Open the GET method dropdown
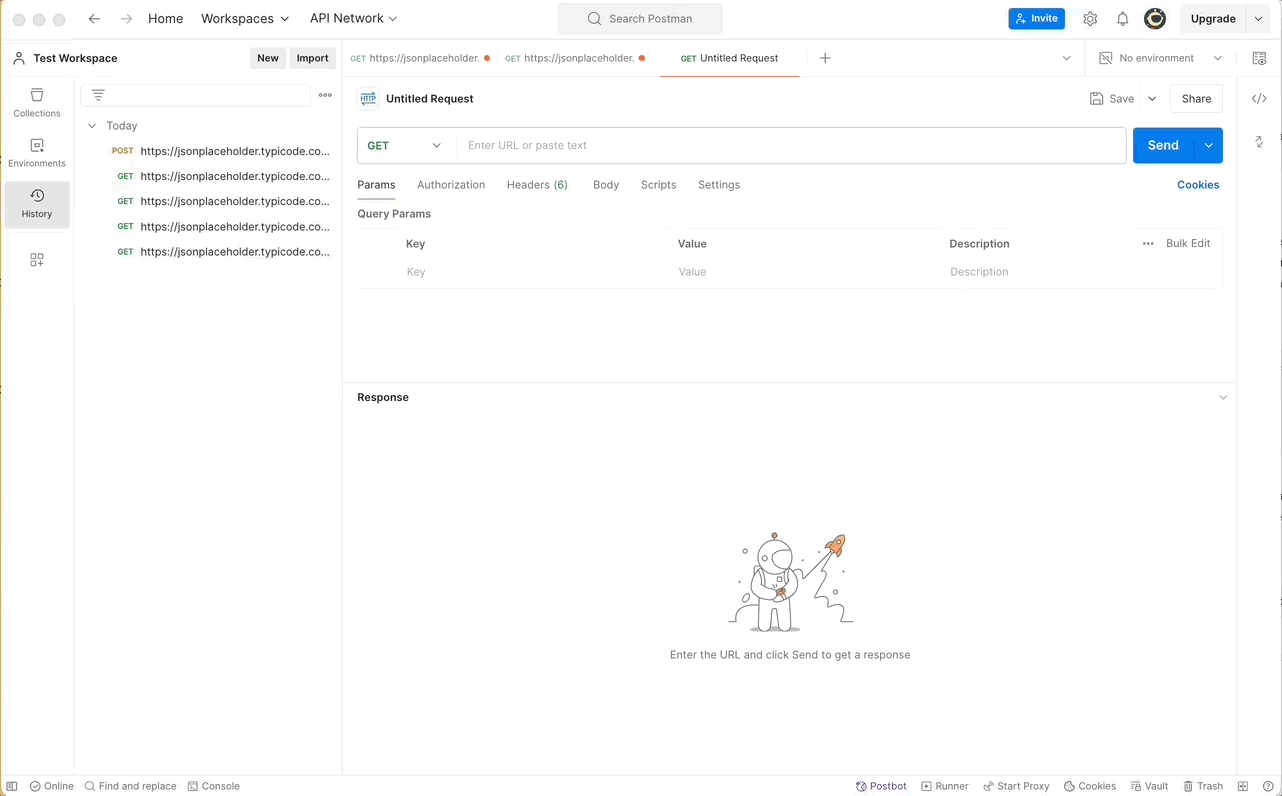The image size is (1282, 796). pos(405,145)
